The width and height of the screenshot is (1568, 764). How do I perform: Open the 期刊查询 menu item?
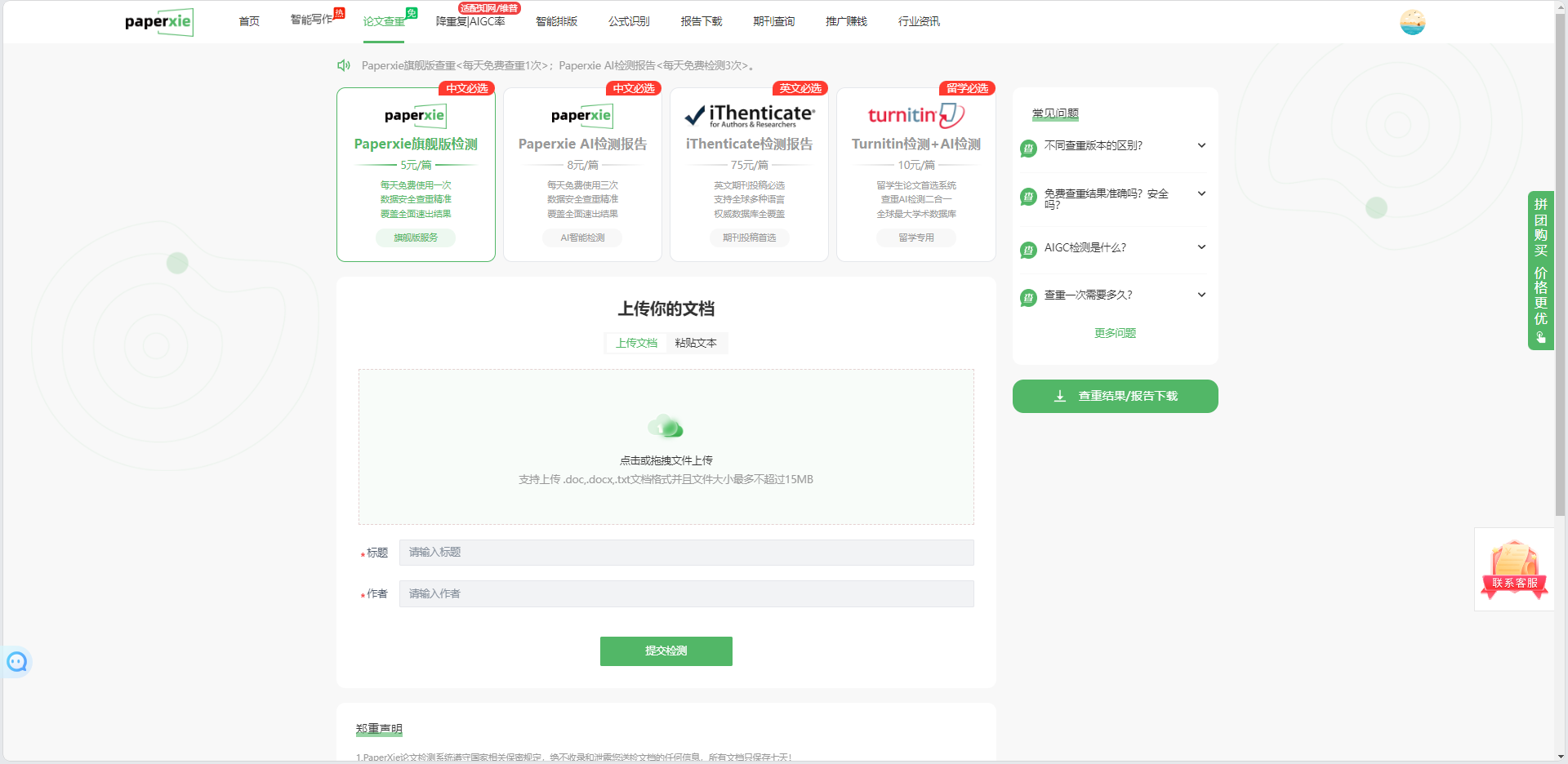tap(773, 22)
